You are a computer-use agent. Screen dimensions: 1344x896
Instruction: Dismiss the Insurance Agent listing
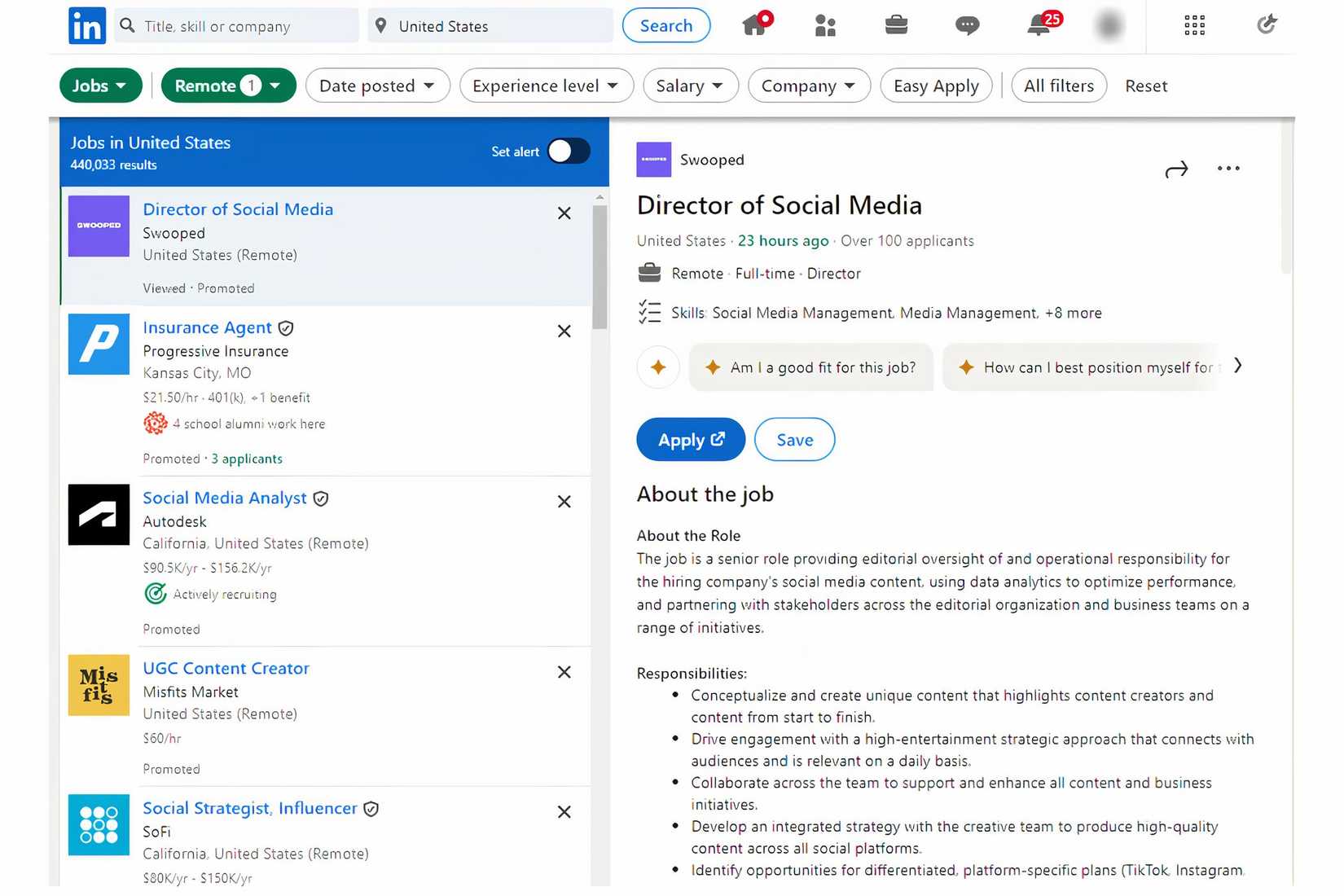click(x=564, y=332)
